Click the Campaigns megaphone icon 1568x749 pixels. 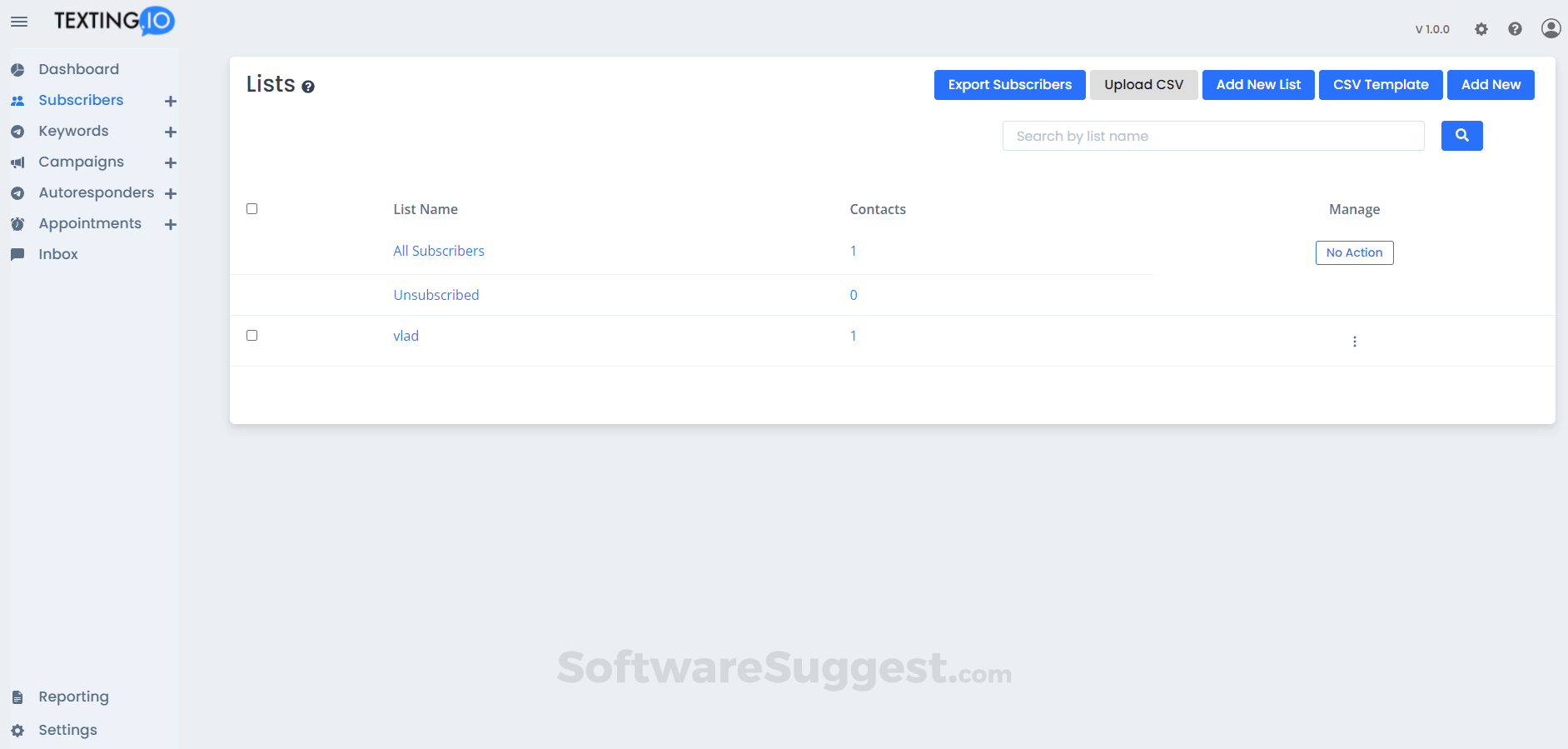17,162
